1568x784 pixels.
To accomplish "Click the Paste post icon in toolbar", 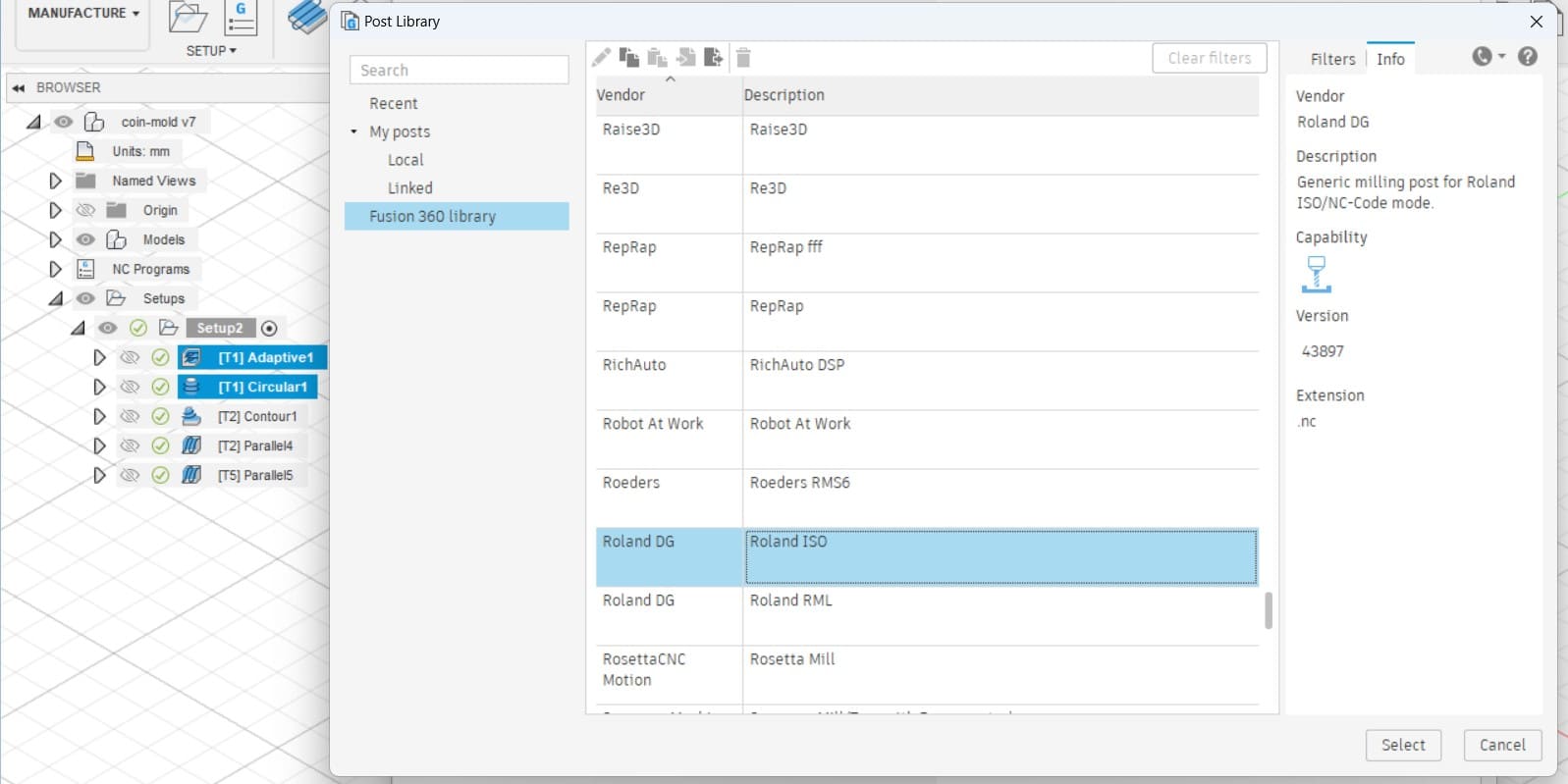I will click(657, 58).
